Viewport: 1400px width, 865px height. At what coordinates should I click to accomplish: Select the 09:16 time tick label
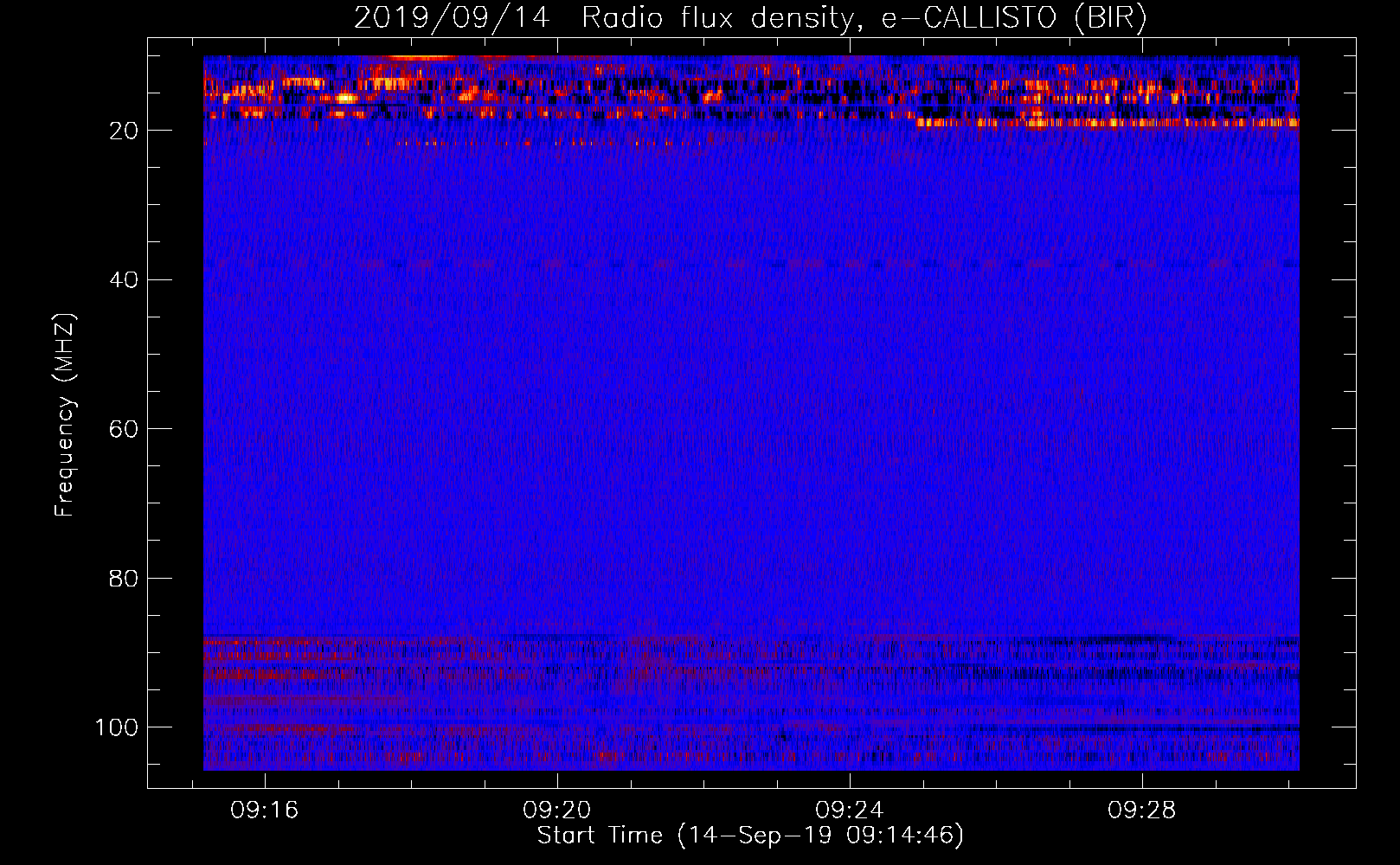[264, 811]
